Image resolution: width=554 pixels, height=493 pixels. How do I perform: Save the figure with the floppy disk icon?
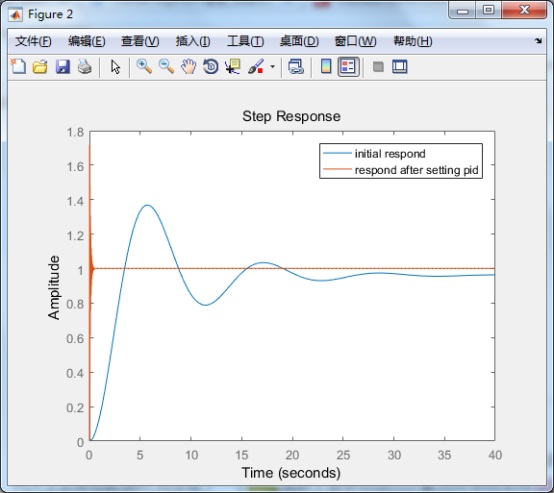point(63,66)
